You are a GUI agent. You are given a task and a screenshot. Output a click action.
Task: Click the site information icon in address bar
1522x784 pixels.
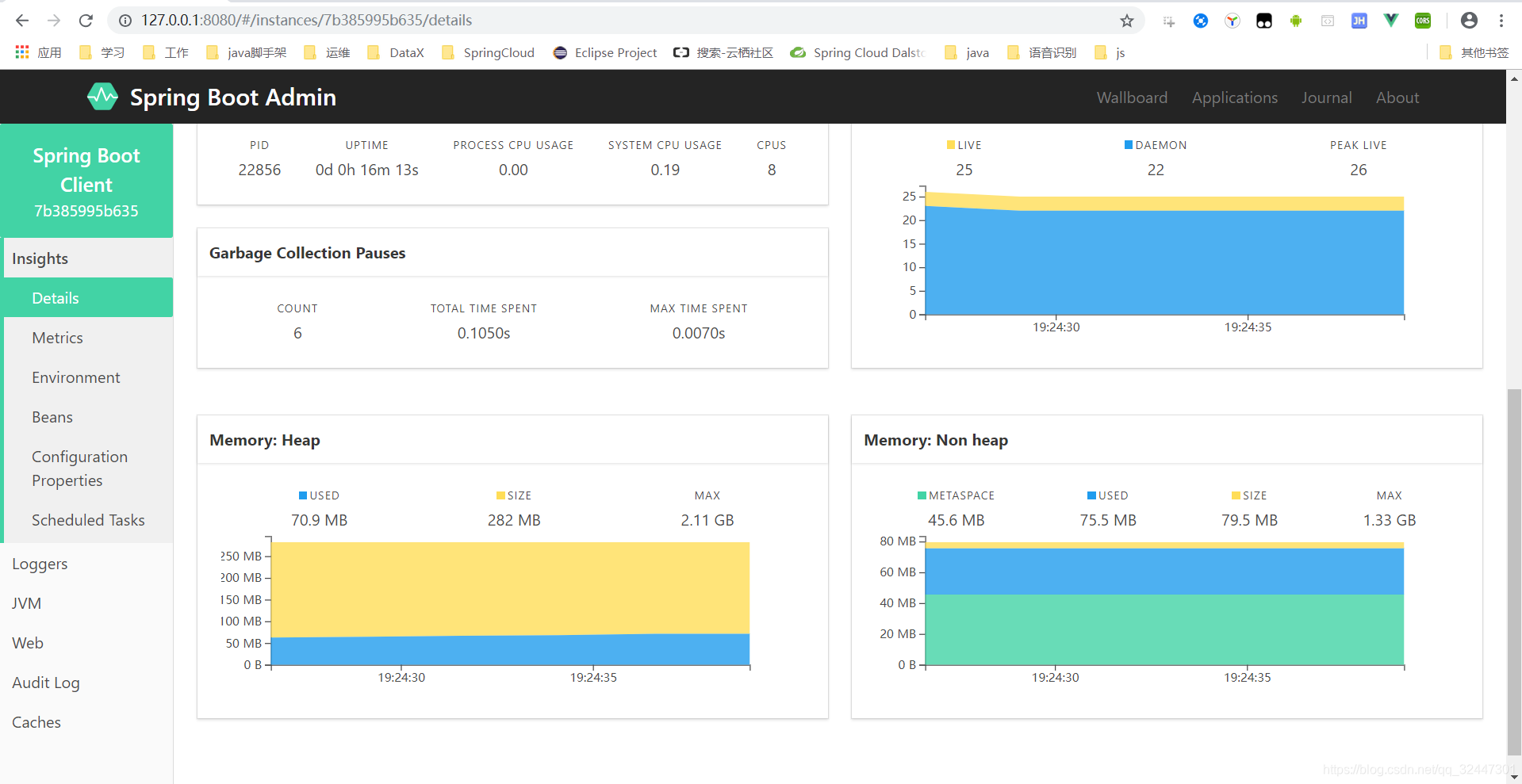(x=125, y=21)
